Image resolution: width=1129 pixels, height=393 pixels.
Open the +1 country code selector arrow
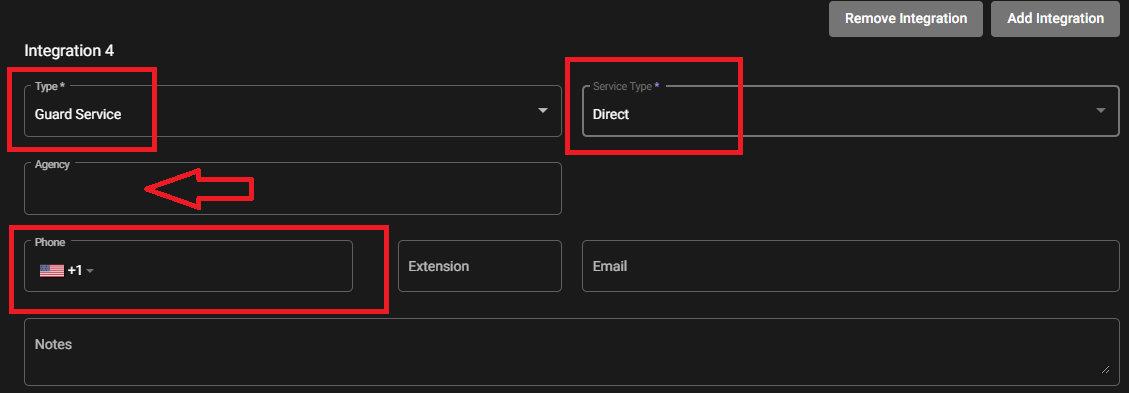coord(90,271)
